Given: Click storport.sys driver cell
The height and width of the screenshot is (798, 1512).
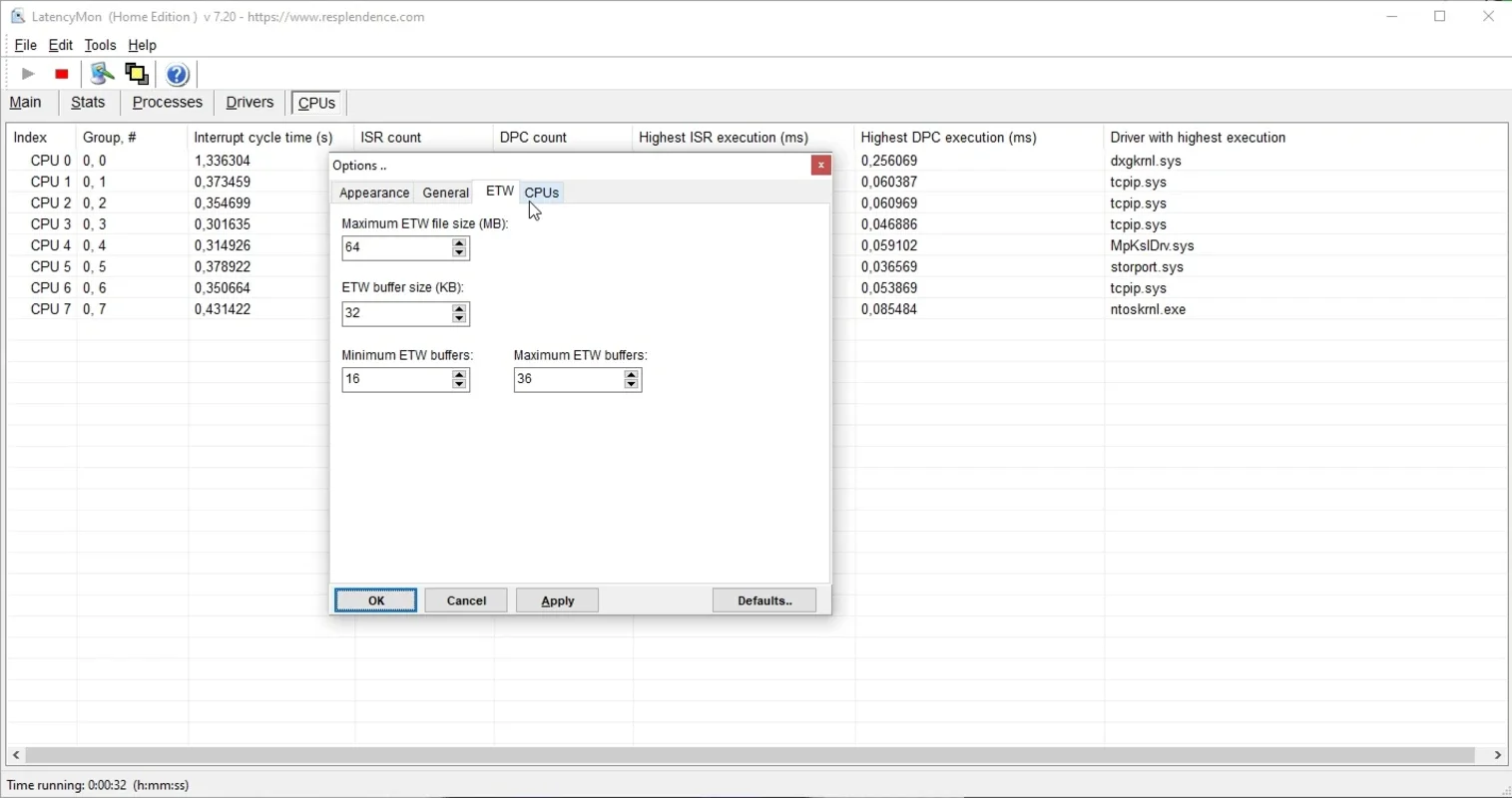Looking at the screenshot, I should point(1147,267).
